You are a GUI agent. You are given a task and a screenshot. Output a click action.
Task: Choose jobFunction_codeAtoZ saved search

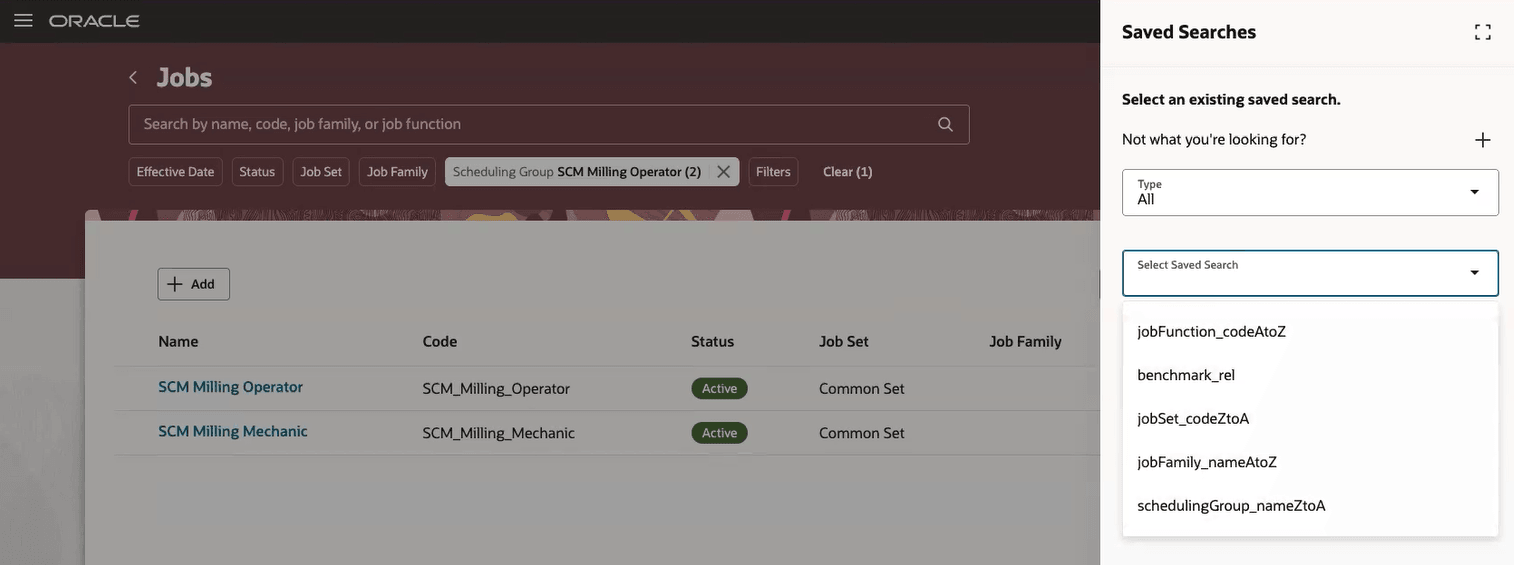click(1211, 331)
